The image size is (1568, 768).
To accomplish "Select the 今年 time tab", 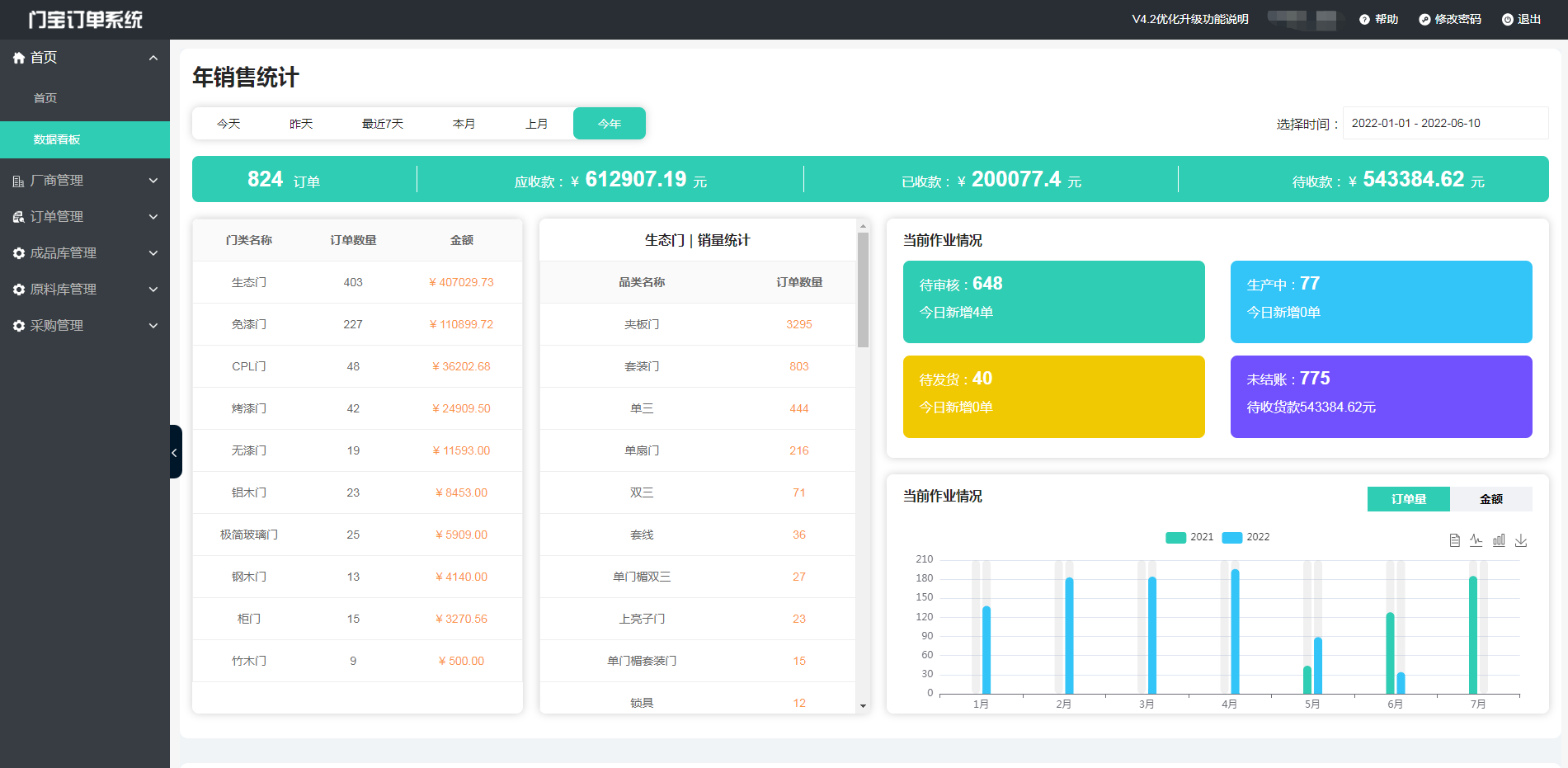I will click(x=610, y=124).
